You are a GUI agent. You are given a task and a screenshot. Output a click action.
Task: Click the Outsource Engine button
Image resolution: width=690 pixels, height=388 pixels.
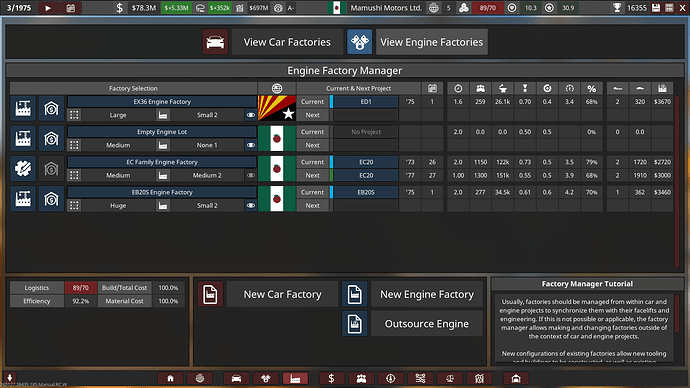(x=427, y=324)
